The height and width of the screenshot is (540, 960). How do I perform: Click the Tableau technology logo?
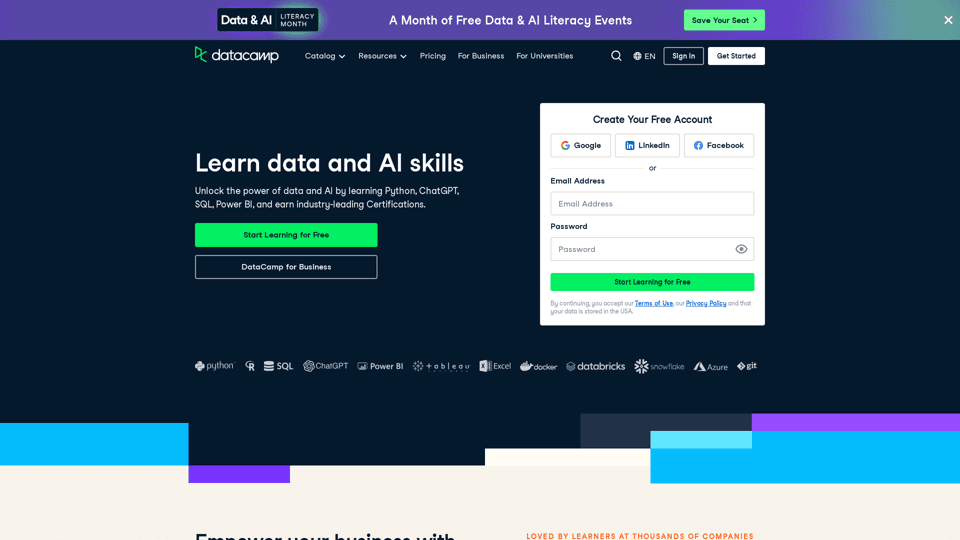coord(441,366)
